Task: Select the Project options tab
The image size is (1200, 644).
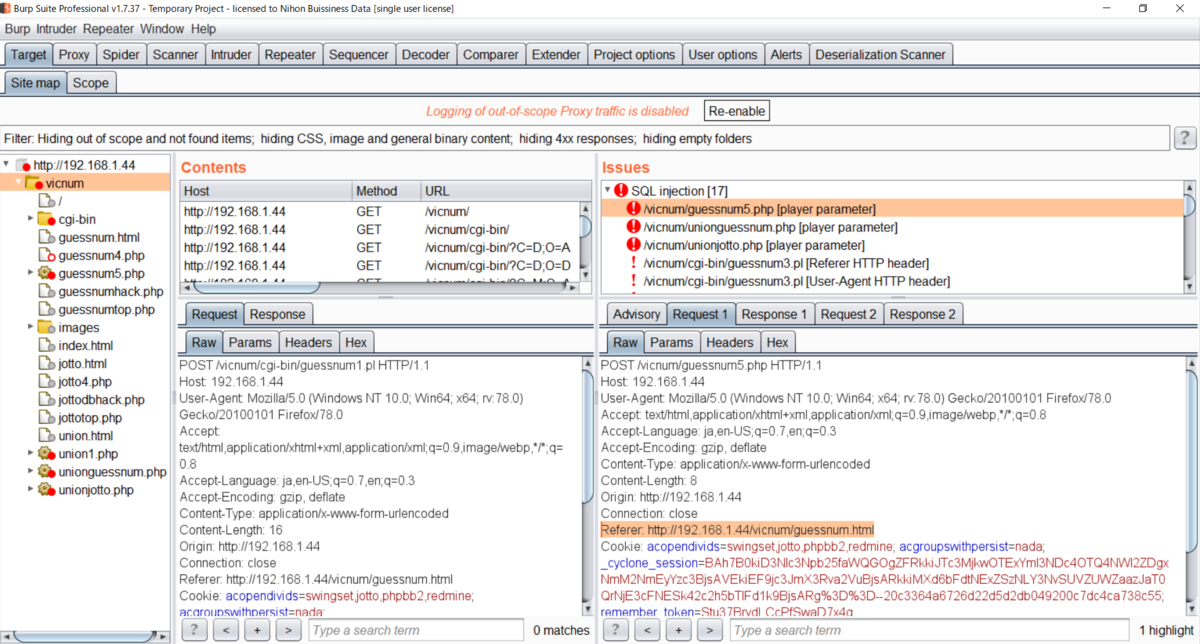Action: pyautogui.click(x=634, y=55)
